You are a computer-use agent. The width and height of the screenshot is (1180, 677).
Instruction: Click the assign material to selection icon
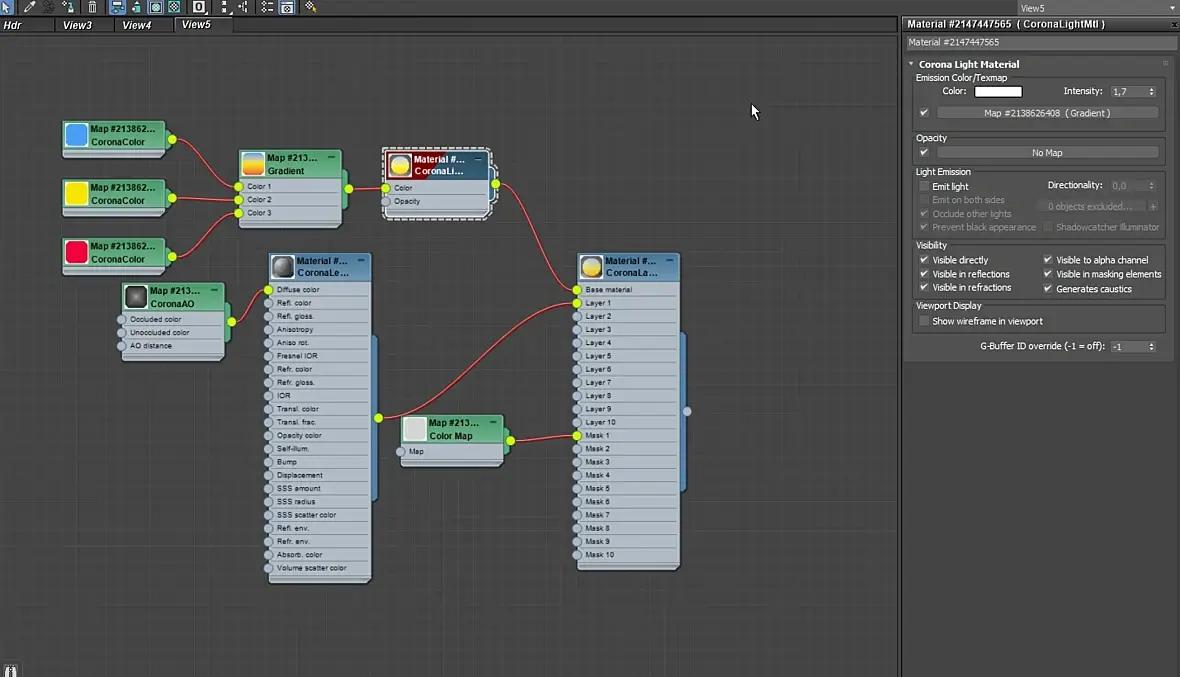pos(68,7)
